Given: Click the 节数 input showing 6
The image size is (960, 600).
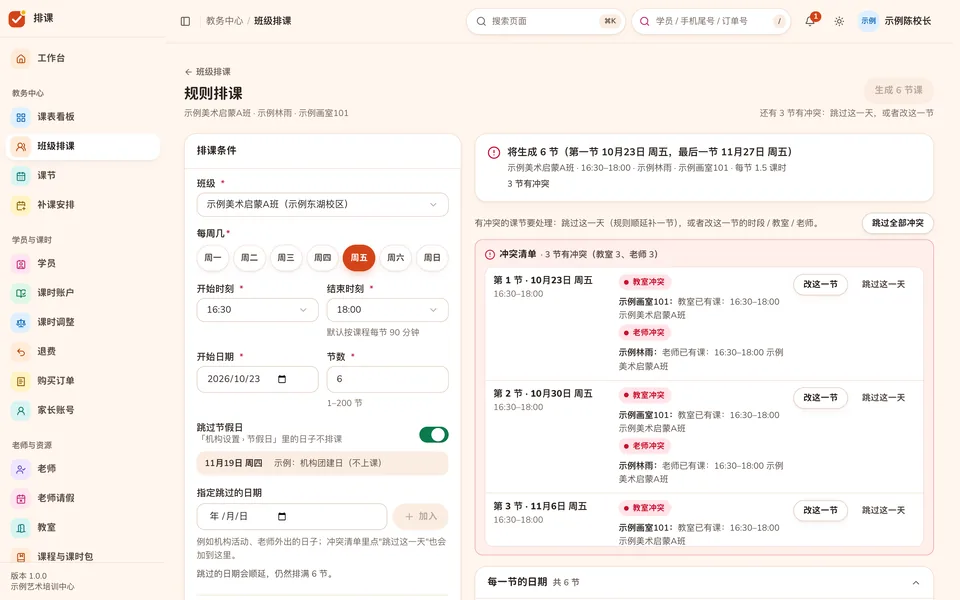Looking at the screenshot, I should tap(388, 379).
